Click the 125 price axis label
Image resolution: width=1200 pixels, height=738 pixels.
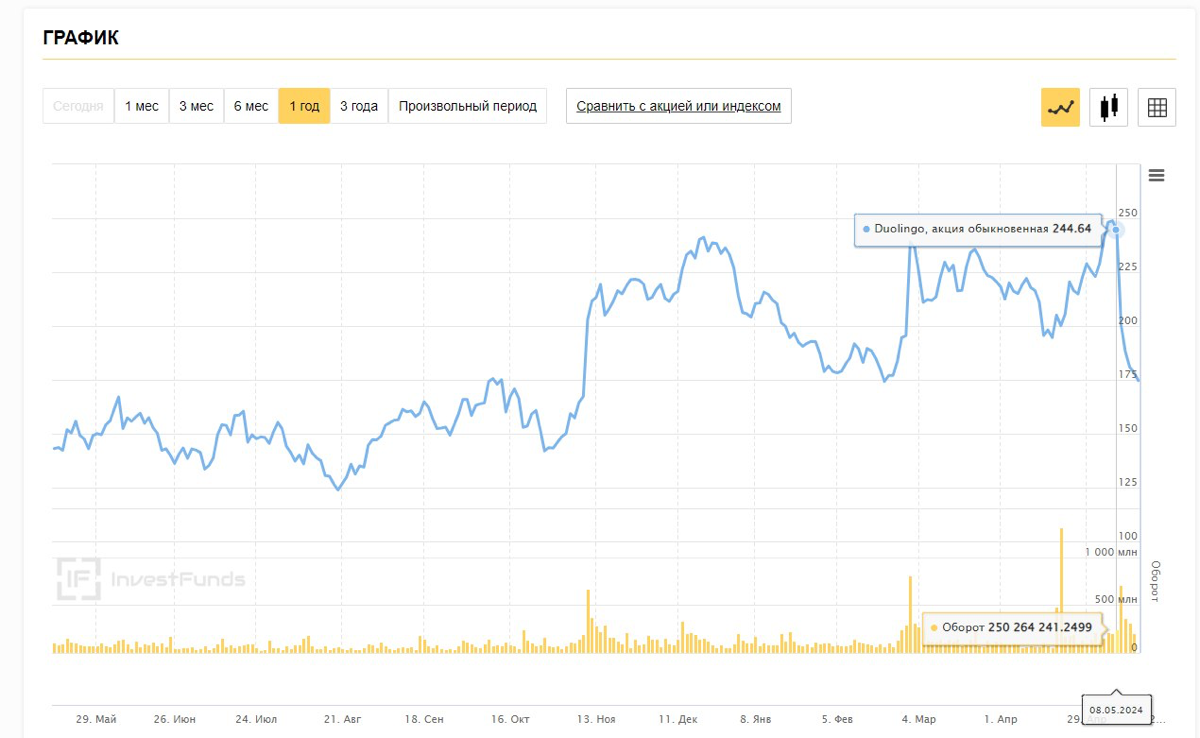click(x=1128, y=483)
